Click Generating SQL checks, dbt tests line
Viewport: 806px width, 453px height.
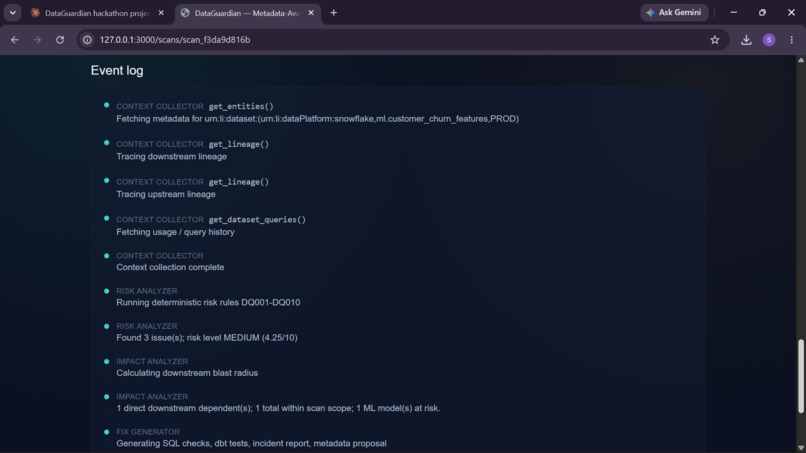pyautogui.click(x=251, y=443)
